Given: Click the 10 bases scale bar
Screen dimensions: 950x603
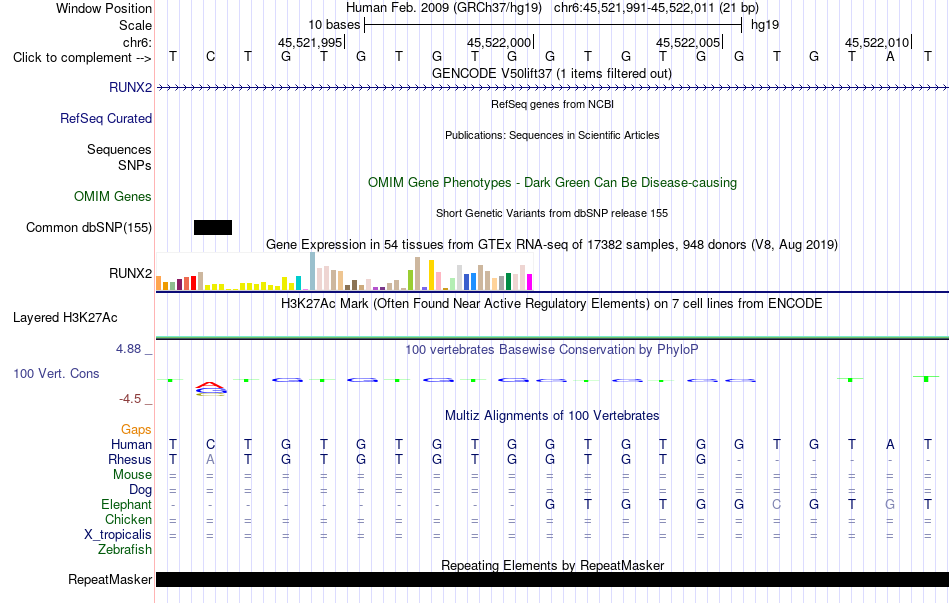Looking at the screenshot, I should [x=553, y=25].
